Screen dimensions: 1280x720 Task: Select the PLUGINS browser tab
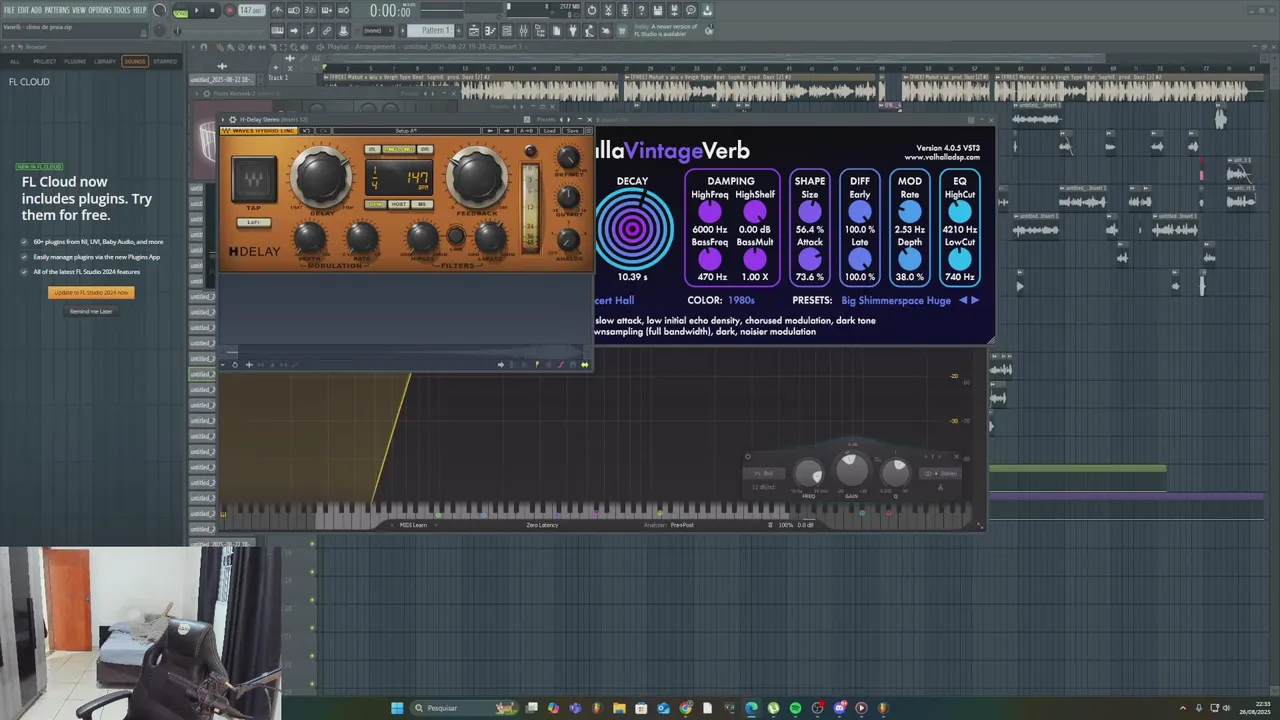[75, 61]
